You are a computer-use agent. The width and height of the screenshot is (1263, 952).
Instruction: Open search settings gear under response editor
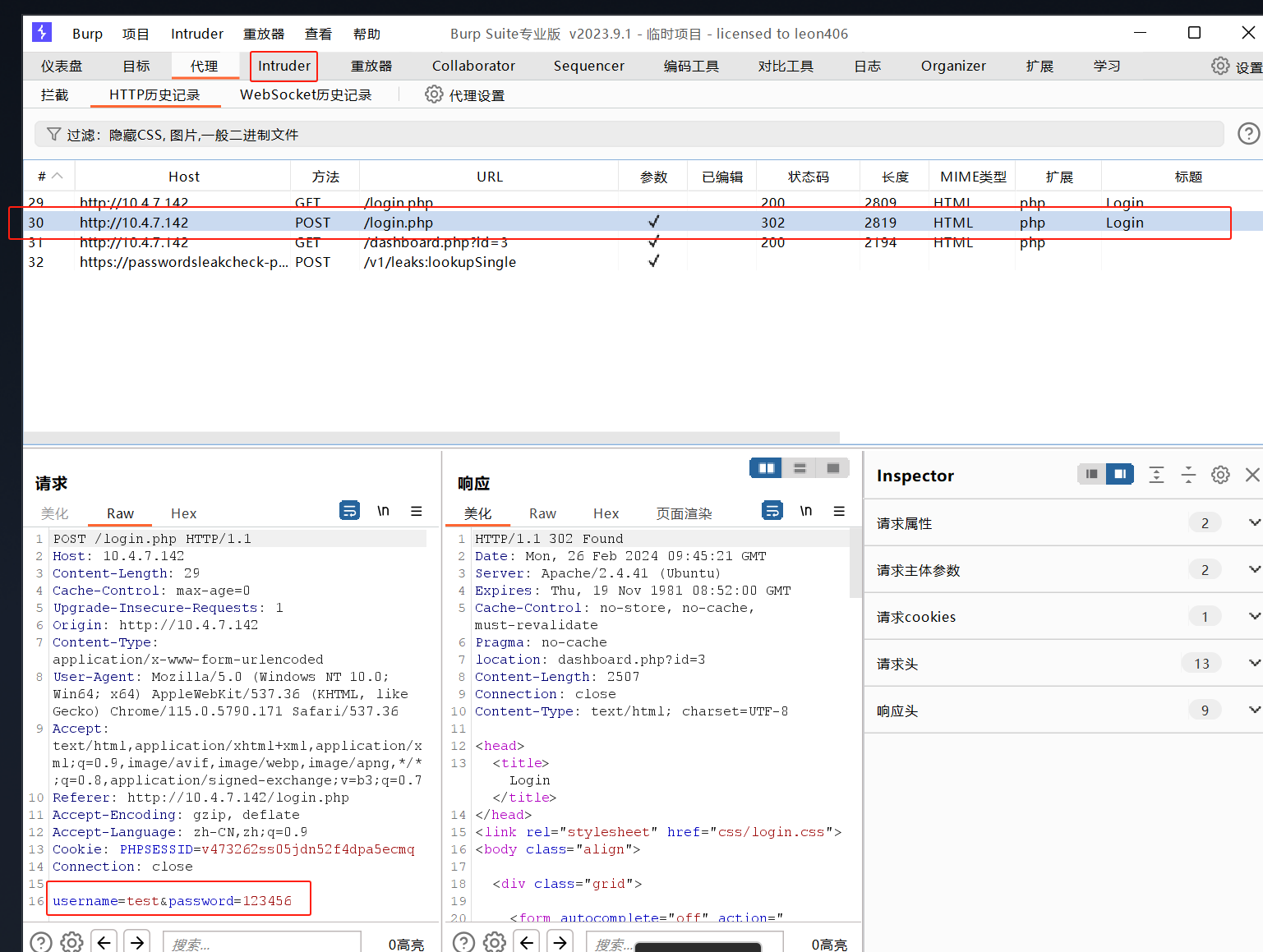[x=496, y=942]
